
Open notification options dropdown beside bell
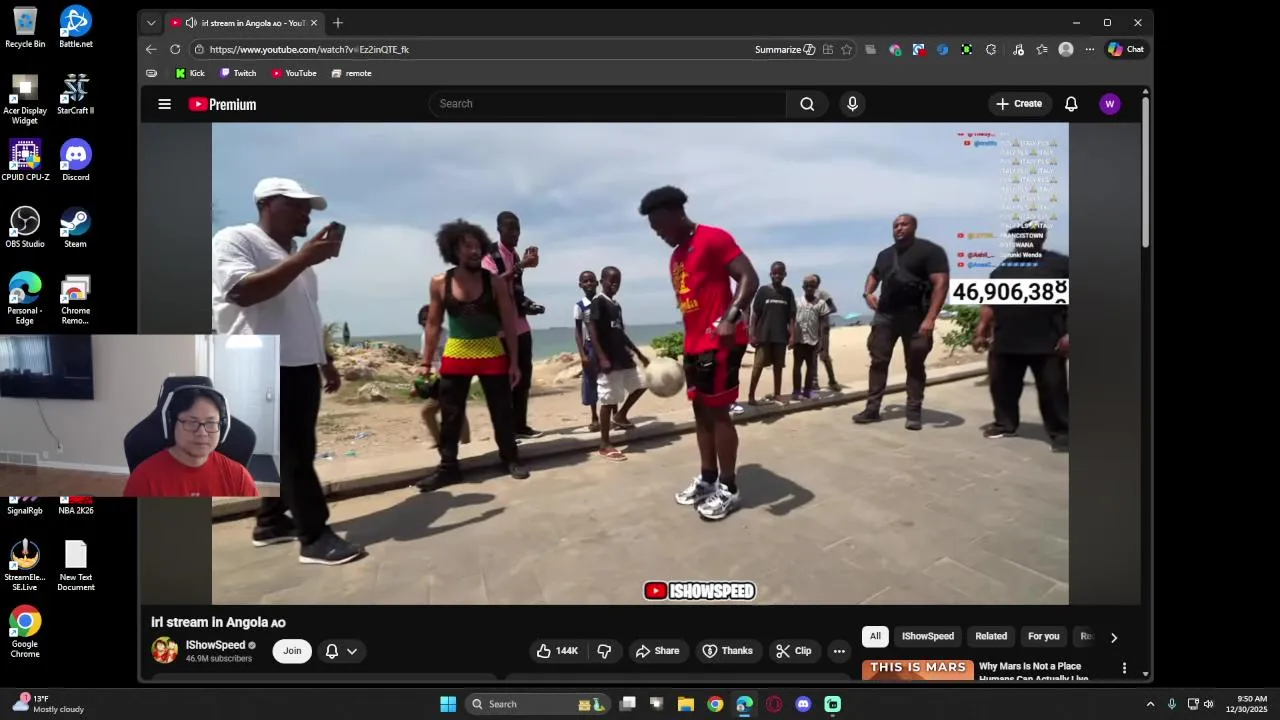pos(352,651)
